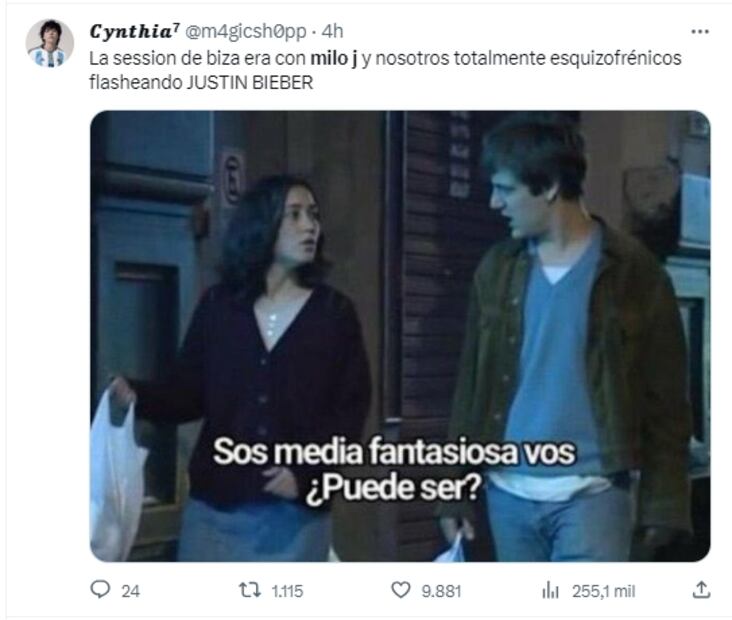
Task: Click the 4h timestamp of the tweet
Action: tap(332, 32)
